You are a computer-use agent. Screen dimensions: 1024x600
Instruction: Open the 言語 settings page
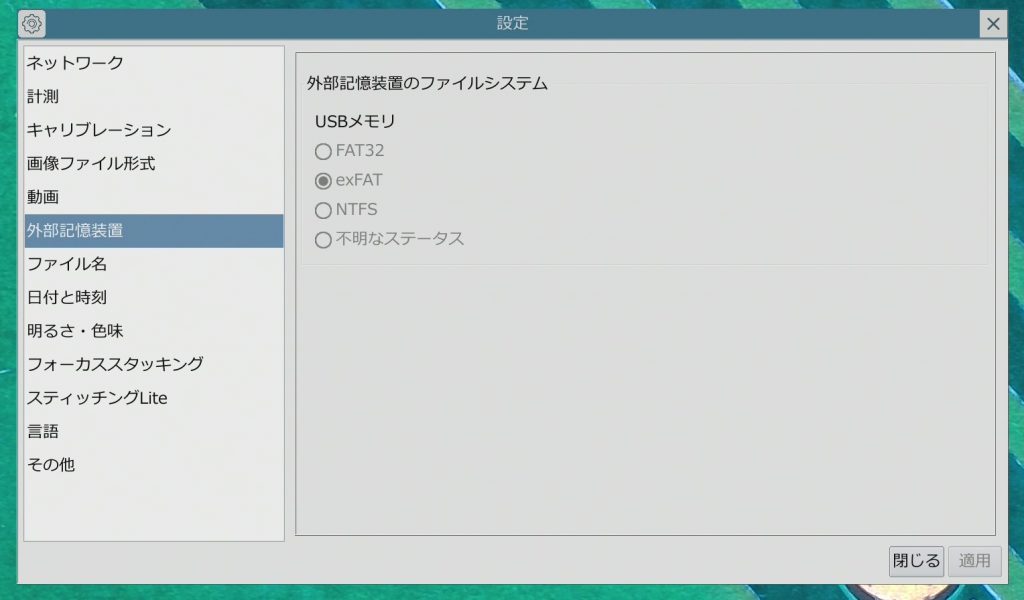(44, 431)
